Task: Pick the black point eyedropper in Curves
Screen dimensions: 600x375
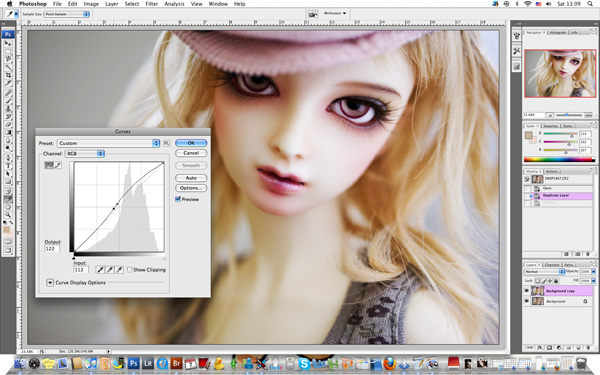Action: point(100,270)
